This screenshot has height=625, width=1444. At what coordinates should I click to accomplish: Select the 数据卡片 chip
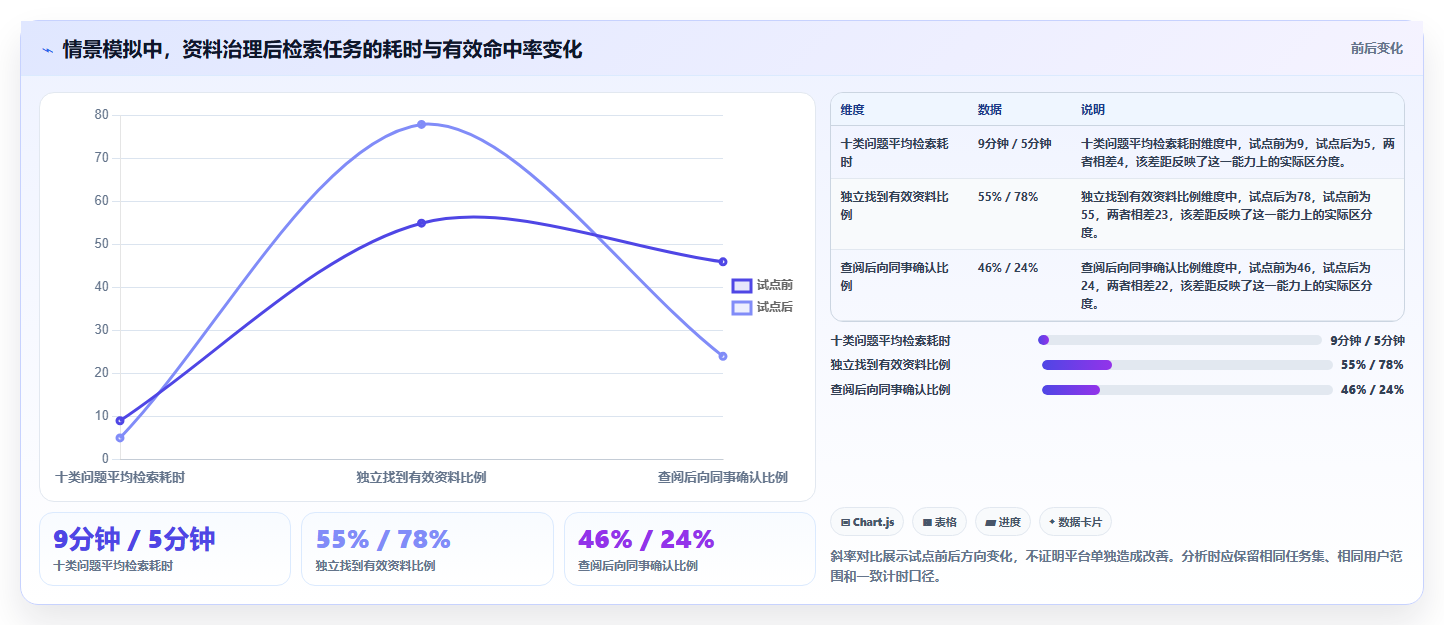[1075, 522]
